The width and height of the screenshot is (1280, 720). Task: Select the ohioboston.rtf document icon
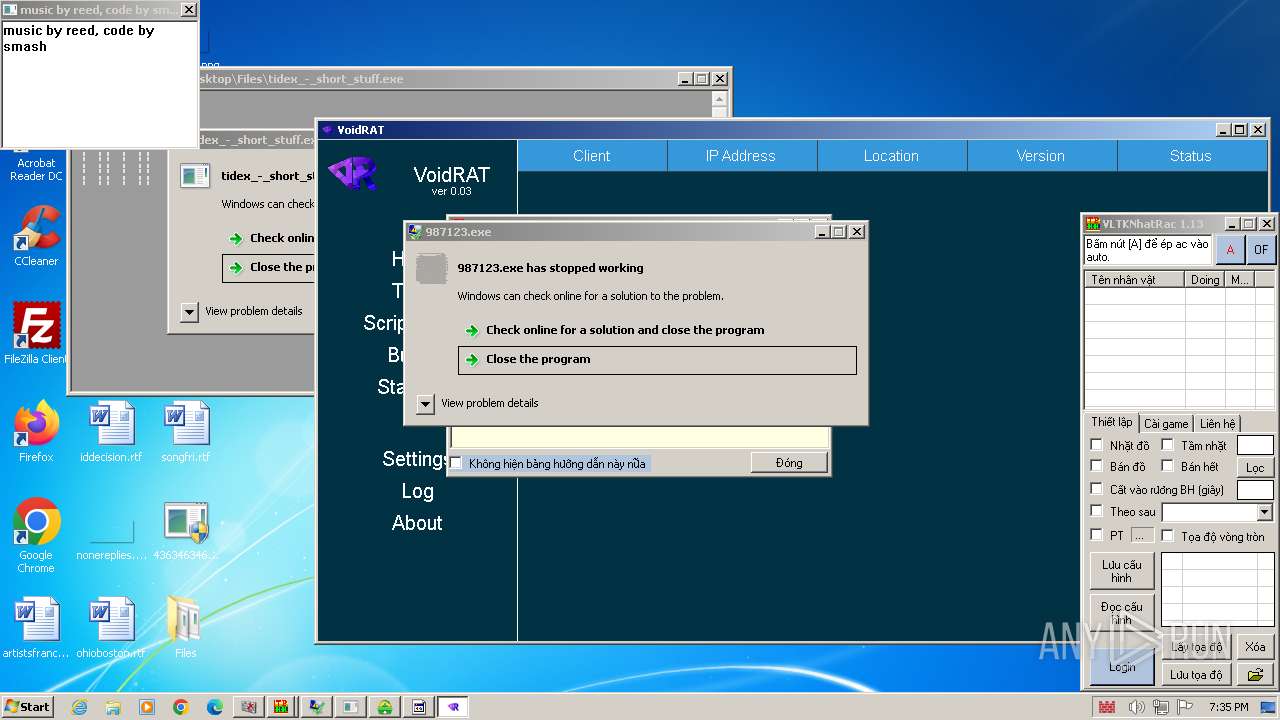[x=111, y=628]
